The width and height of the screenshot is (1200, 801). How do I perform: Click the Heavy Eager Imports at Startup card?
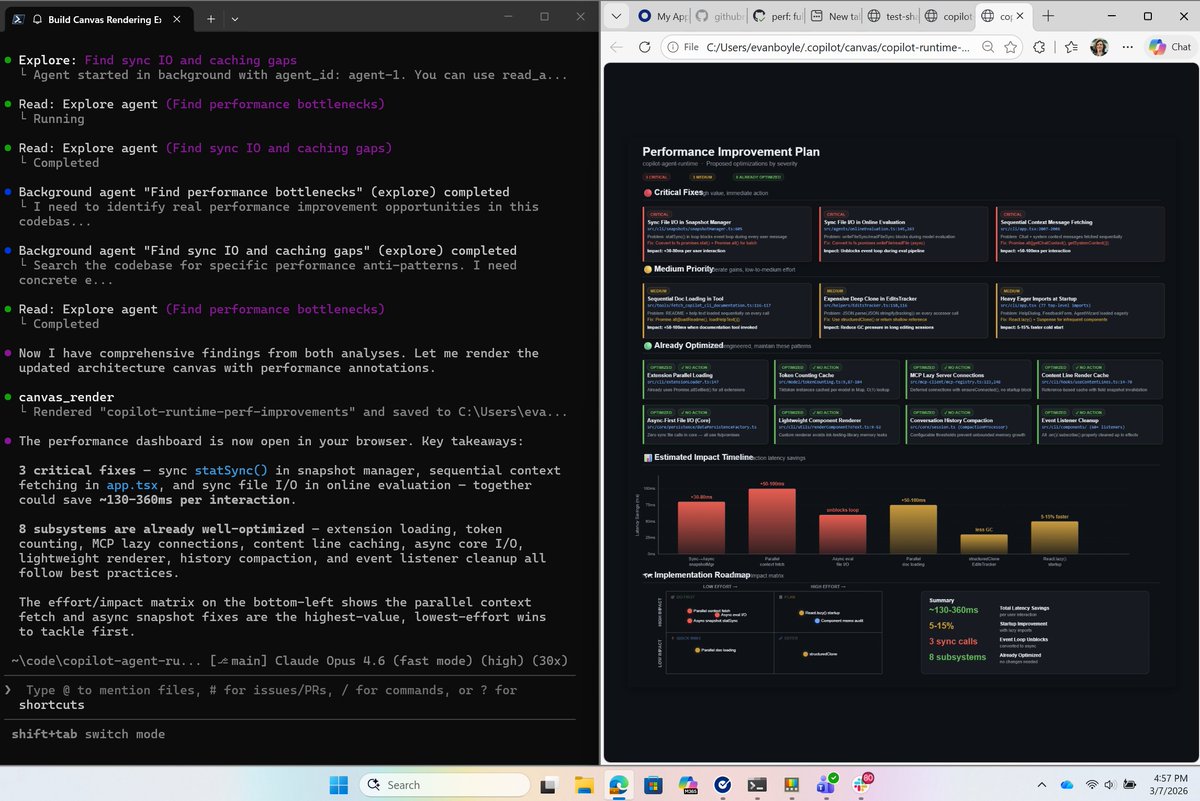click(x=1080, y=309)
